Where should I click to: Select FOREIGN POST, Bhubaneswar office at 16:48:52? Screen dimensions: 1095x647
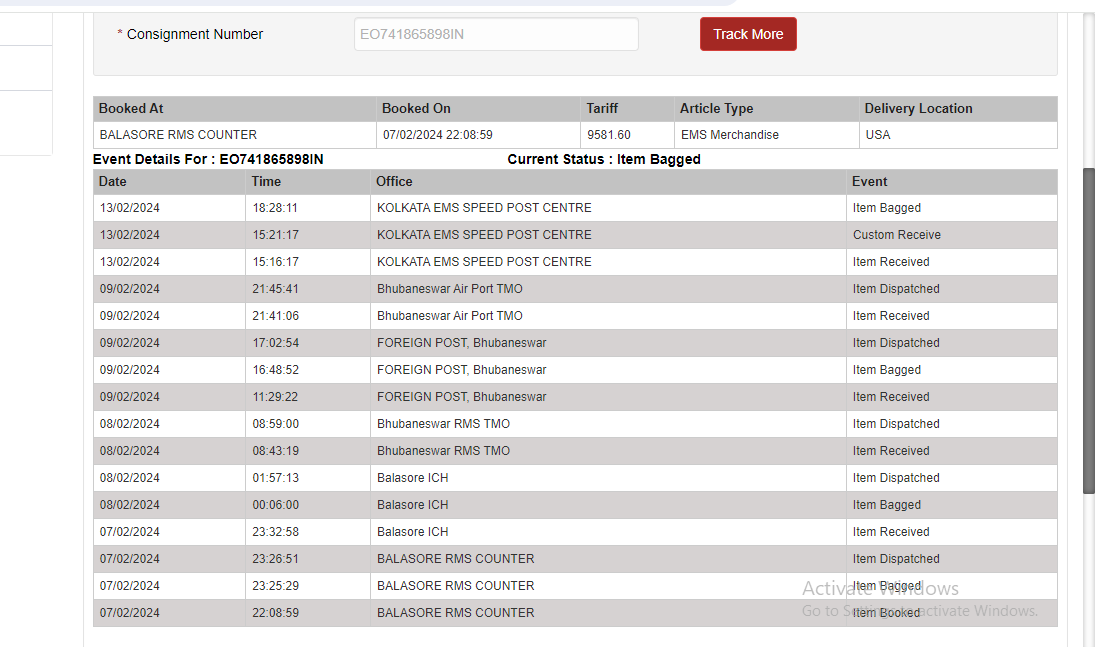tap(608, 370)
